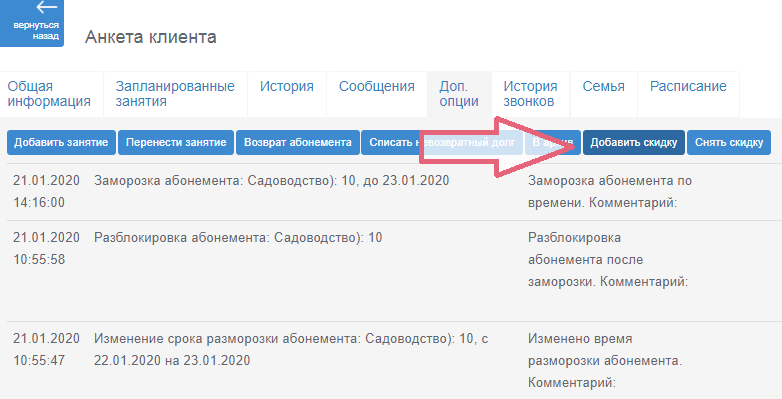Switch to the 'Семья' tab
This screenshot has height=399, width=782.
pos(603,94)
